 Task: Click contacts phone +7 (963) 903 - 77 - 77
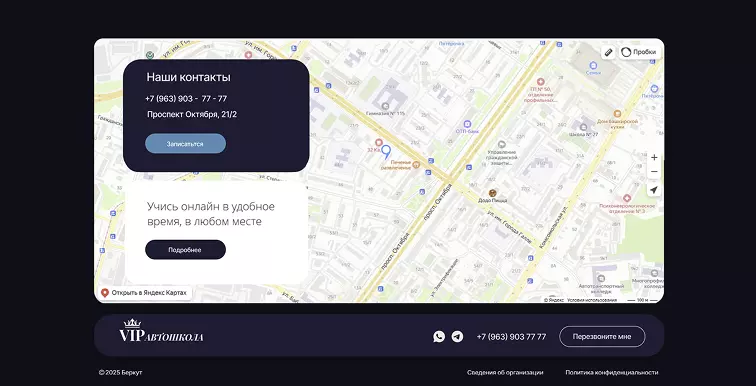[x=186, y=99]
